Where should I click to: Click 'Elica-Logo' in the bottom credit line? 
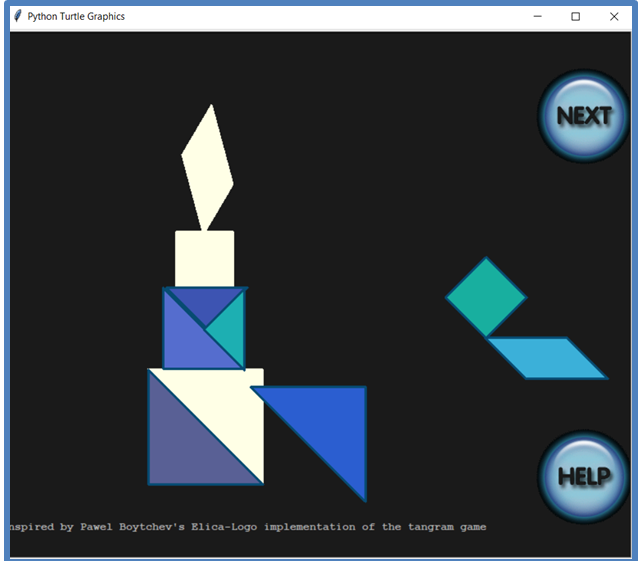(226, 527)
